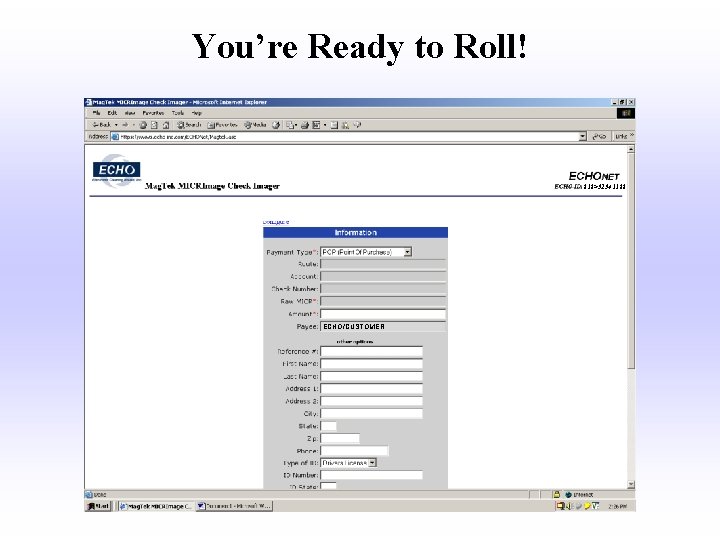The image size is (720, 540).
Task: Open the Tools menu
Action: tap(178, 113)
